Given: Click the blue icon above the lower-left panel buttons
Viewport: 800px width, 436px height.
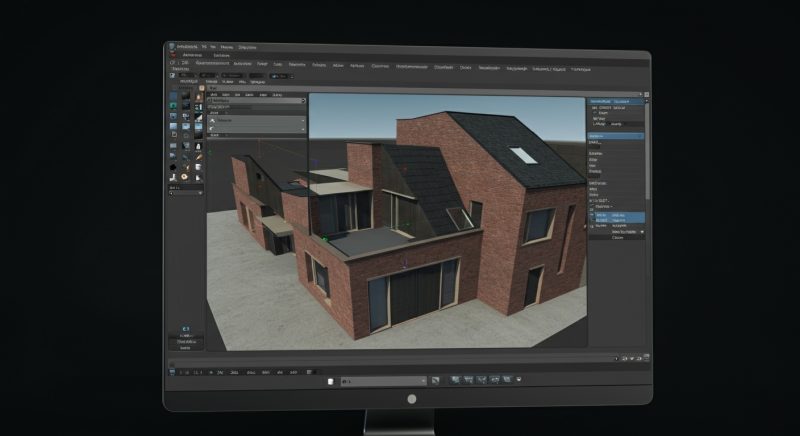Looking at the screenshot, I should point(186,329).
